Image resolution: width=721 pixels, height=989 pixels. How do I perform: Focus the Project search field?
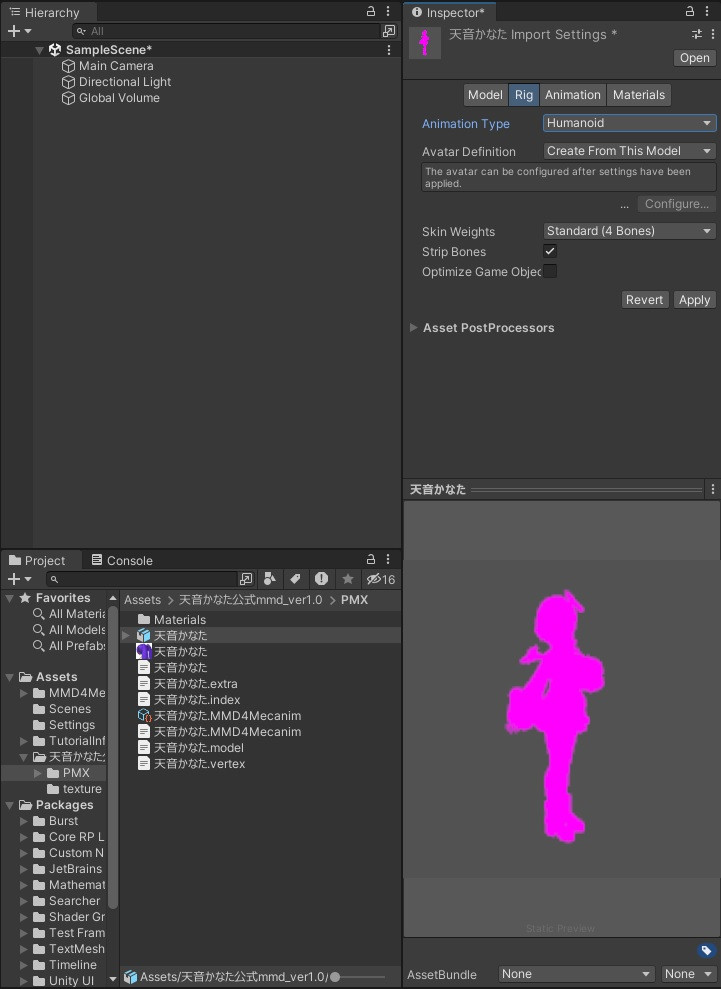tap(143, 578)
